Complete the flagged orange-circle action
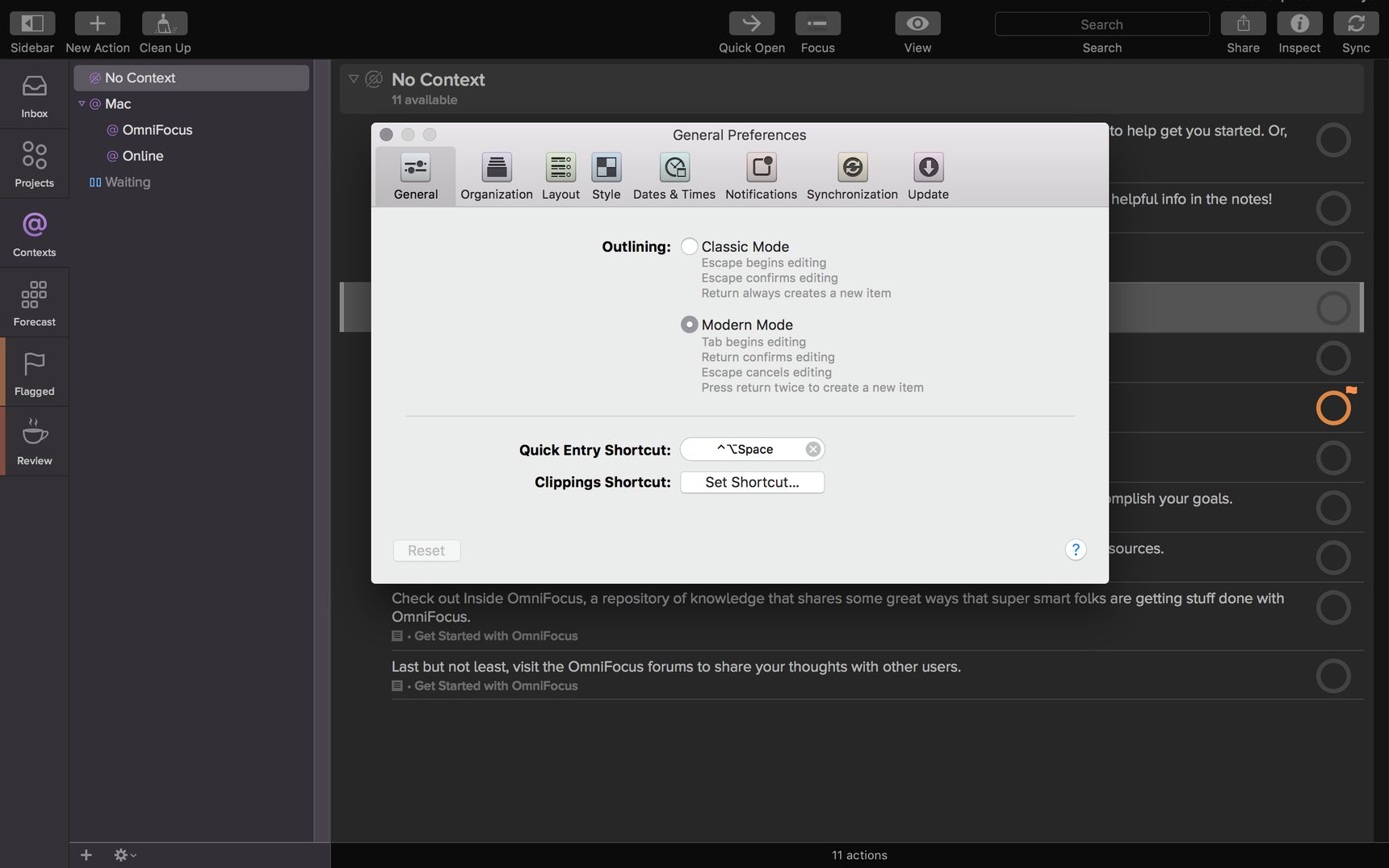Screen dimensions: 1389x868 coord(1333,408)
